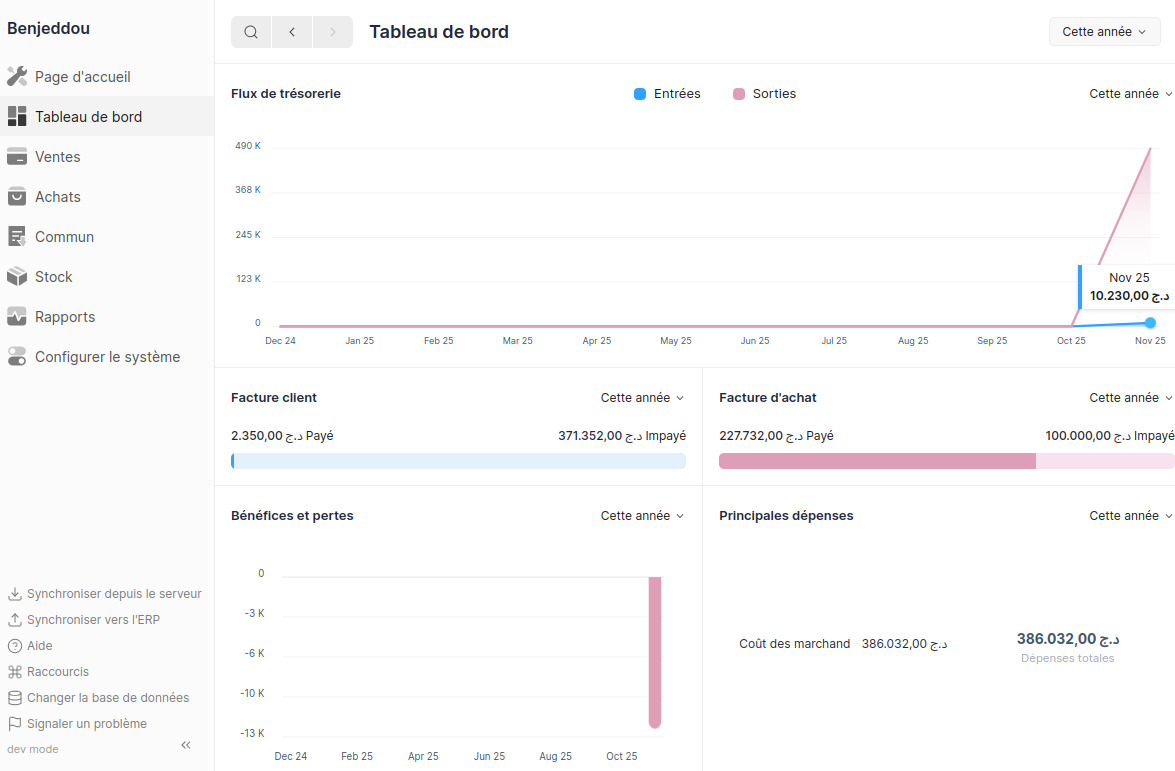1175x771 pixels.
Task: Open Page d'accueil in sidebar
Action: (82, 77)
